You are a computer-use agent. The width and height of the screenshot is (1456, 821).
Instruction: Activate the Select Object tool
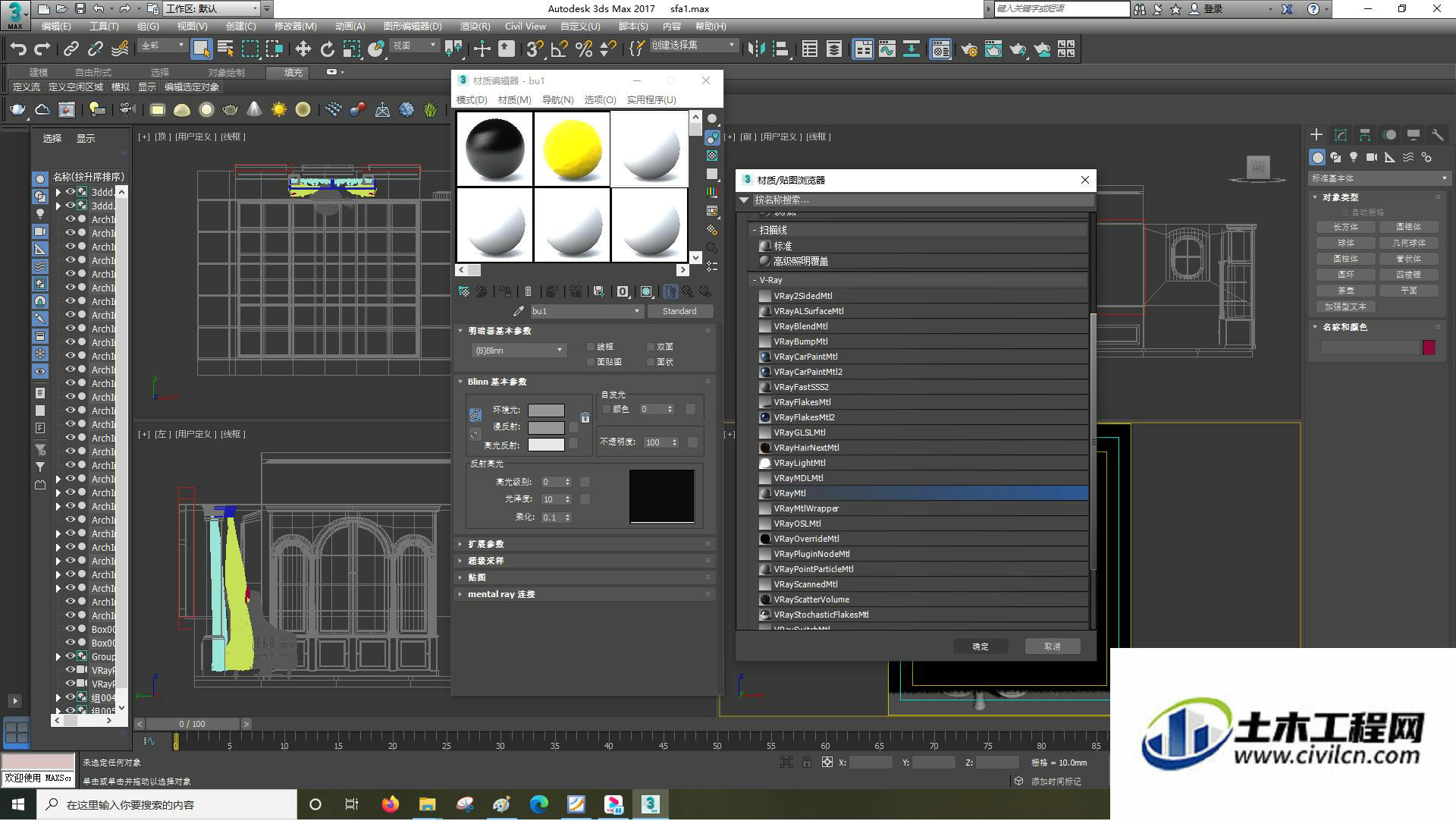click(x=201, y=49)
